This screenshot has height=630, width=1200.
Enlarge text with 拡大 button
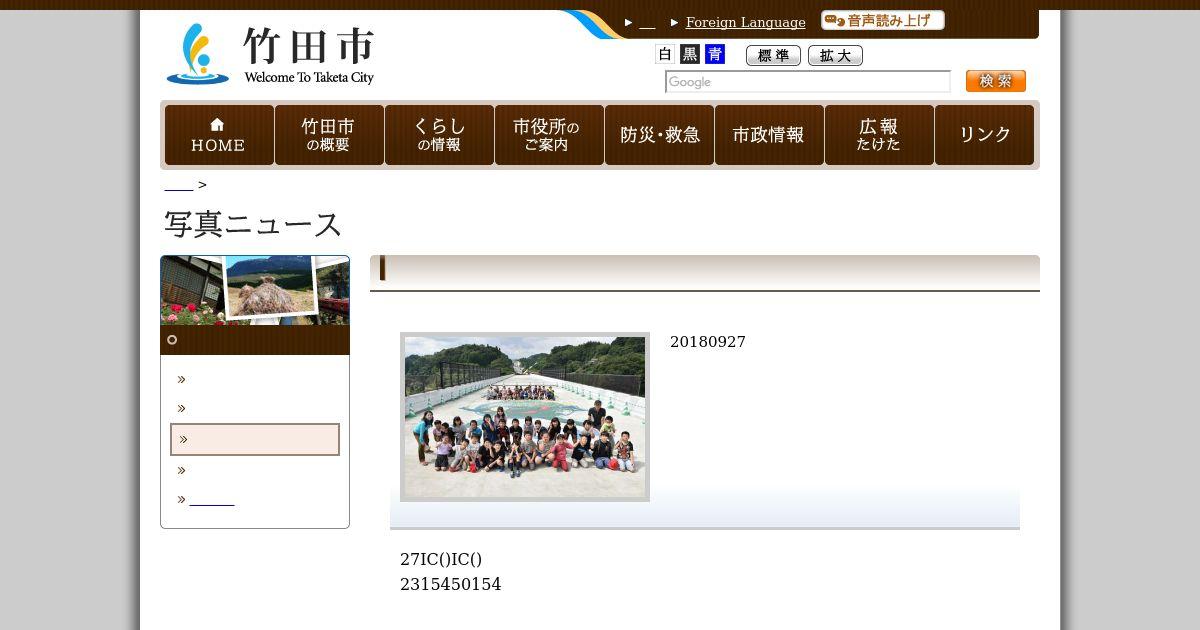[835, 56]
